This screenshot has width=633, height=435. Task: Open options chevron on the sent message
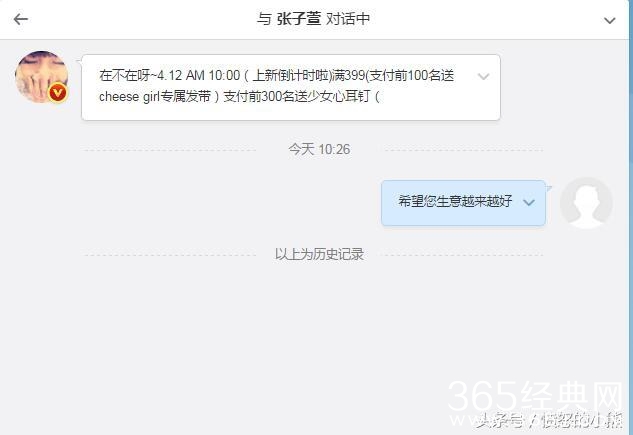point(528,203)
